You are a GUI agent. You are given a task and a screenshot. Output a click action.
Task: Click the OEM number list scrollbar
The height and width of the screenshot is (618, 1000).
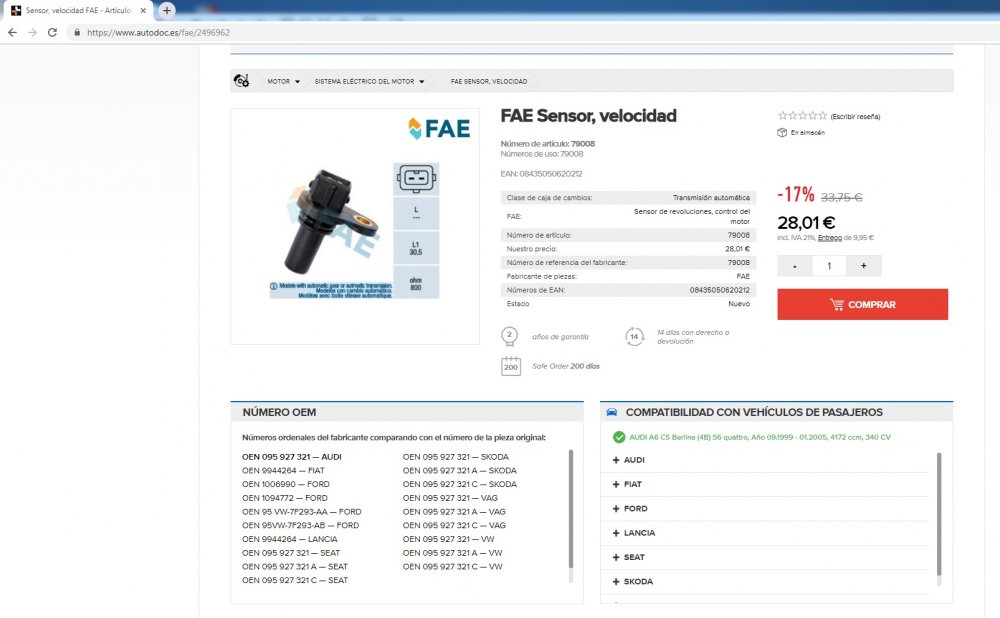tap(571, 508)
